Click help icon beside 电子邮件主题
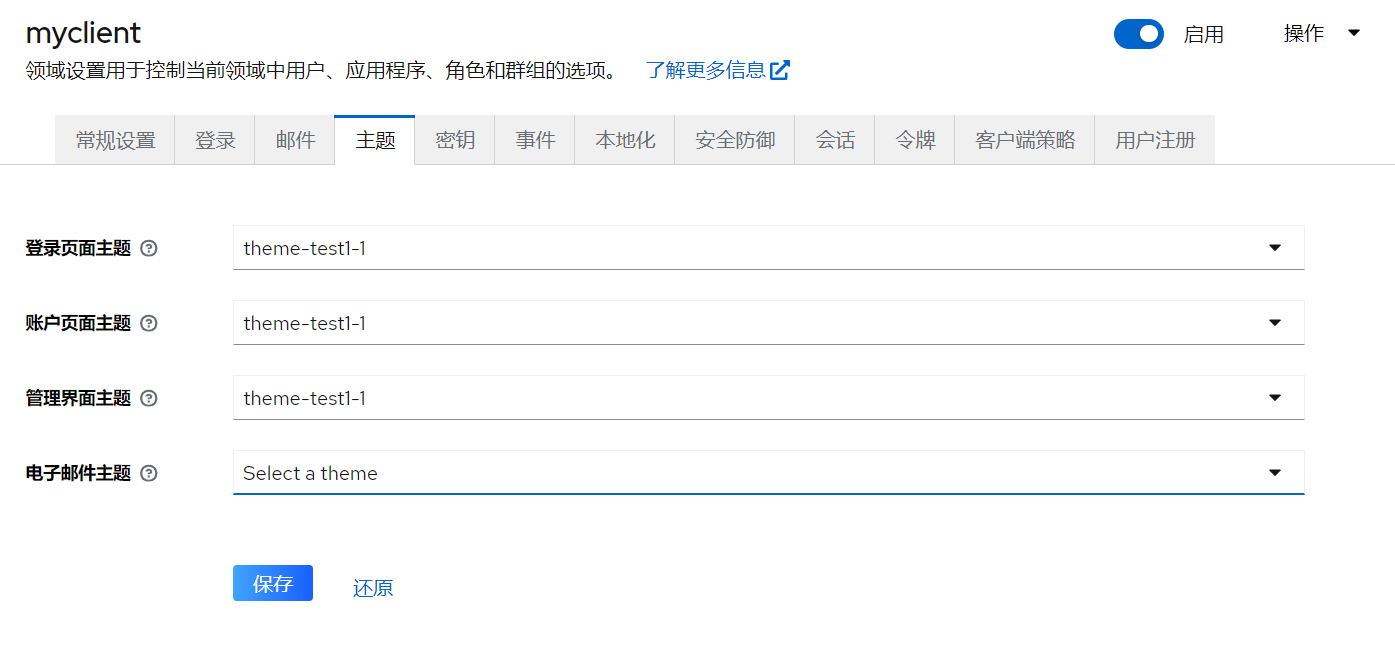 pos(149,474)
